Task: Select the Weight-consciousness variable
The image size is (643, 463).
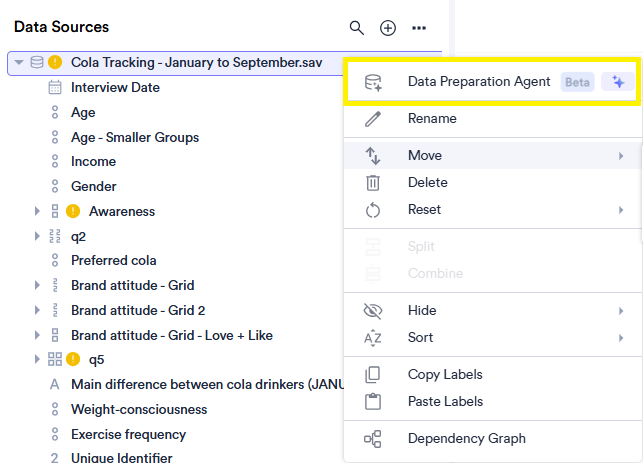Action: 139,410
